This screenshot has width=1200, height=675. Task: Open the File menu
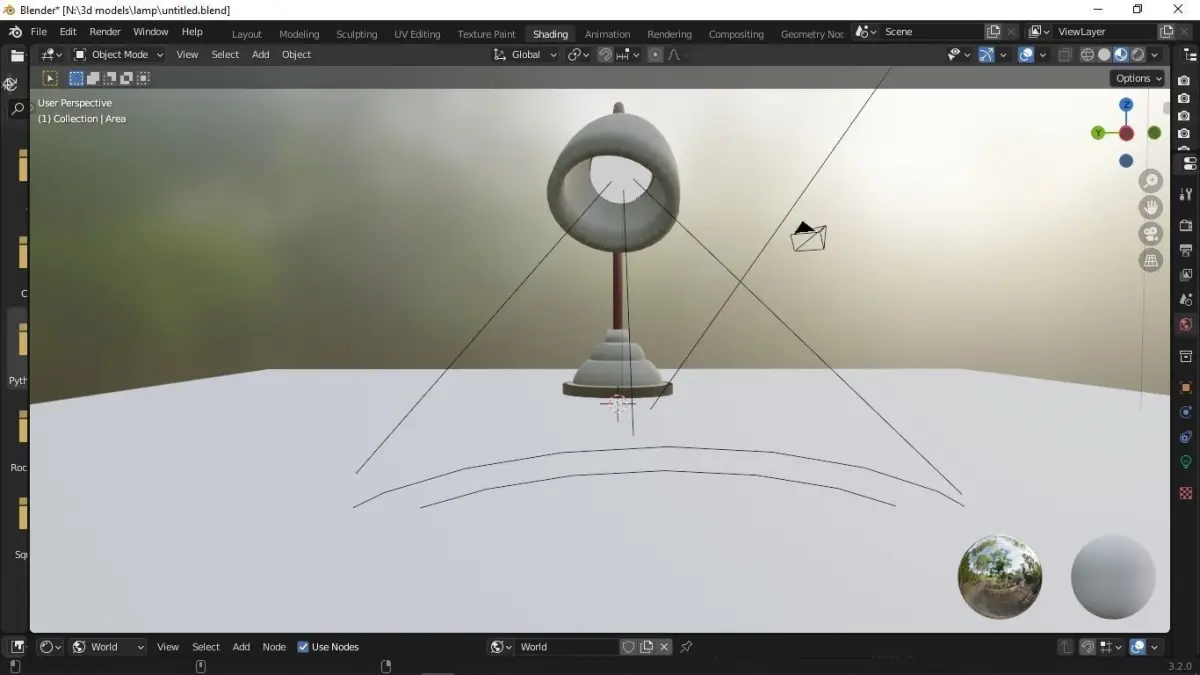coord(38,32)
